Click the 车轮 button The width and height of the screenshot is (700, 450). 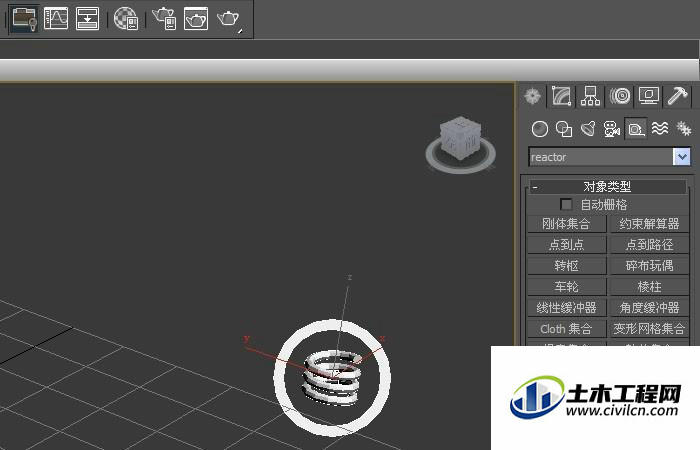click(567, 287)
